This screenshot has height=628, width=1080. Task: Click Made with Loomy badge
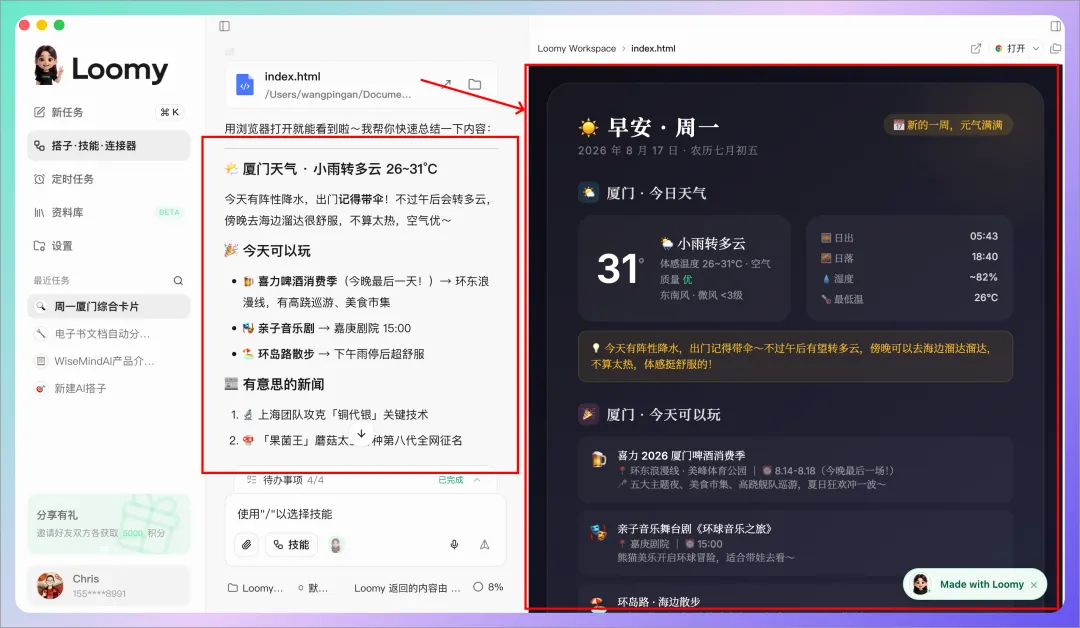point(974,585)
